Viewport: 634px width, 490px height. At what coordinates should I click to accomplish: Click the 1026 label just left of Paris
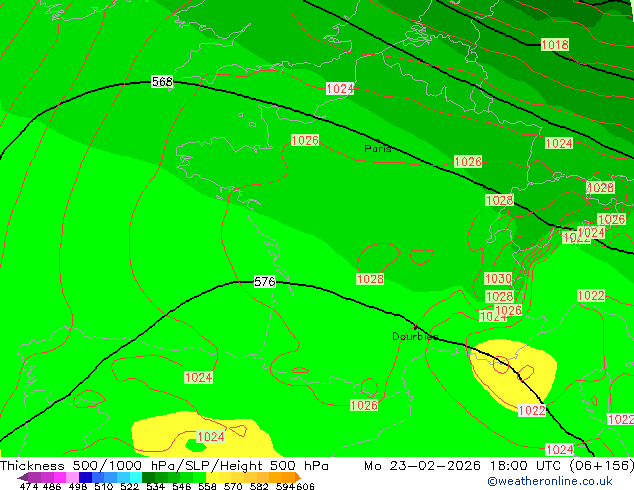(305, 140)
